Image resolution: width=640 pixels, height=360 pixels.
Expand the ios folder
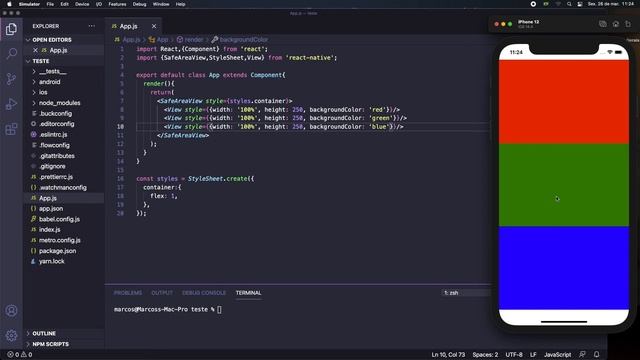point(43,92)
